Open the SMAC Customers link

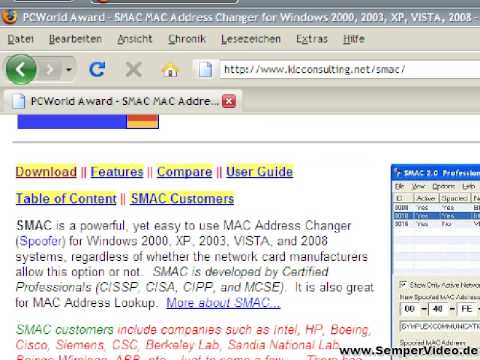pyautogui.click(x=182, y=199)
